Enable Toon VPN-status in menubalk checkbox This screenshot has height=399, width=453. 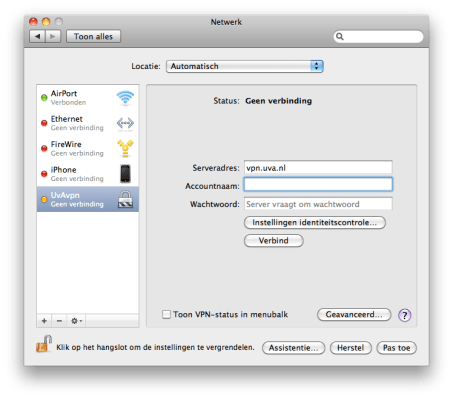[x=166, y=314]
